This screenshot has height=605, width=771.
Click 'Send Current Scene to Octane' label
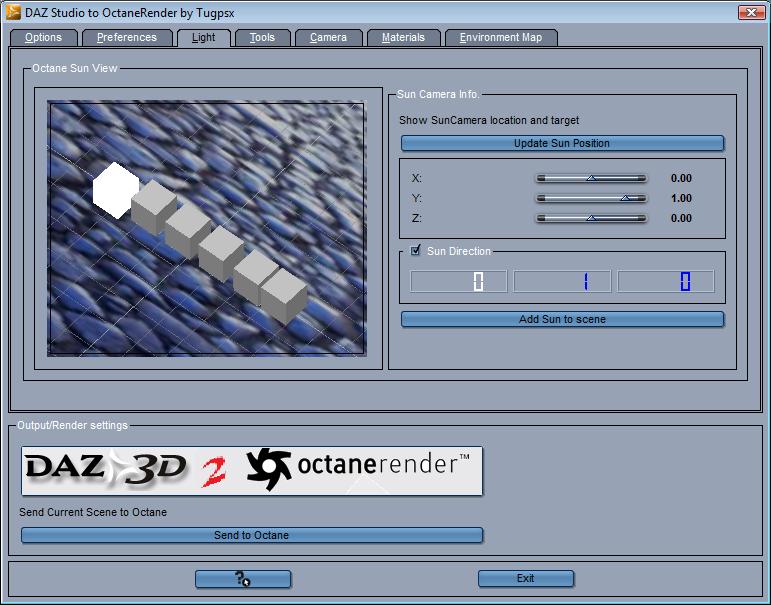pos(93,512)
